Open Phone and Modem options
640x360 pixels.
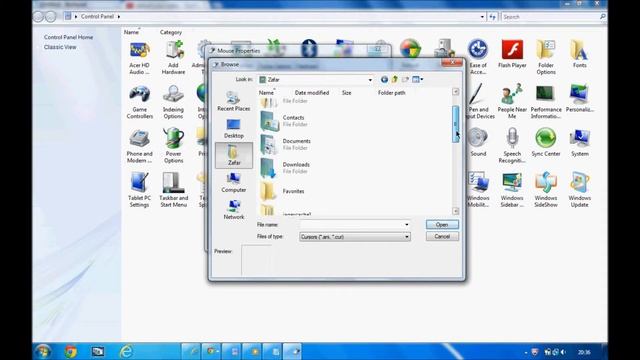click(x=139, y=147)
